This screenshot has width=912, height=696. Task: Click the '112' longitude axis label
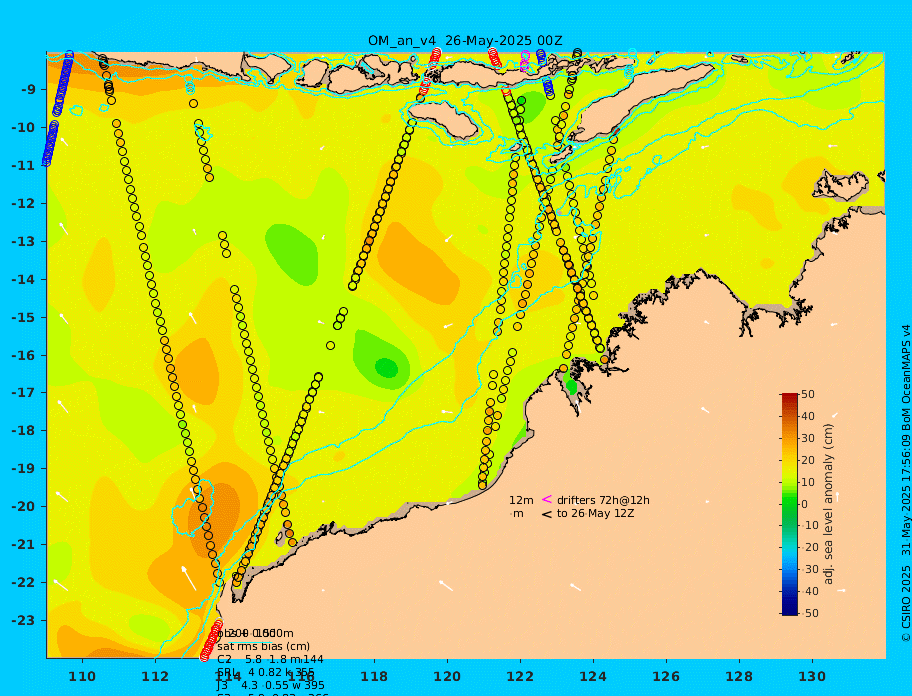click(x=155, y=676)
